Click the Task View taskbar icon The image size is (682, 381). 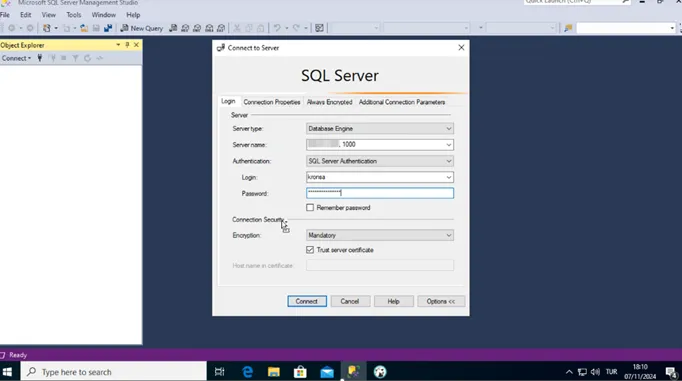pyautogui.click(x=220, y=372)
